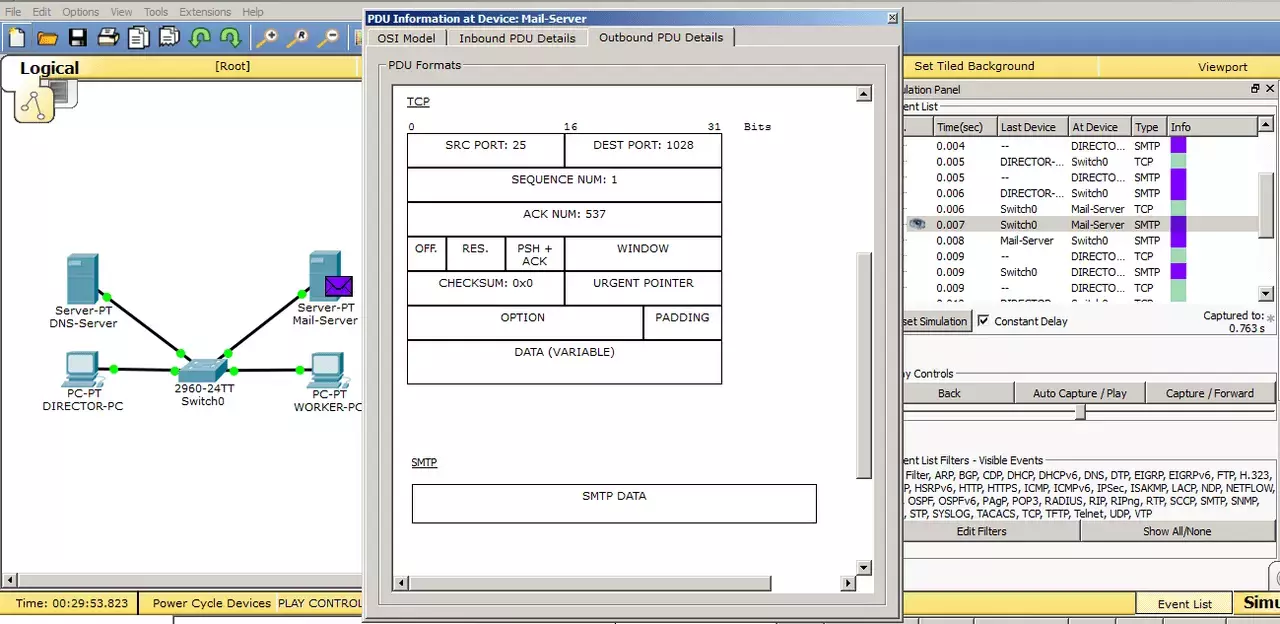
Task: Click the Time(sec) column header
Action: coord(963,127)
